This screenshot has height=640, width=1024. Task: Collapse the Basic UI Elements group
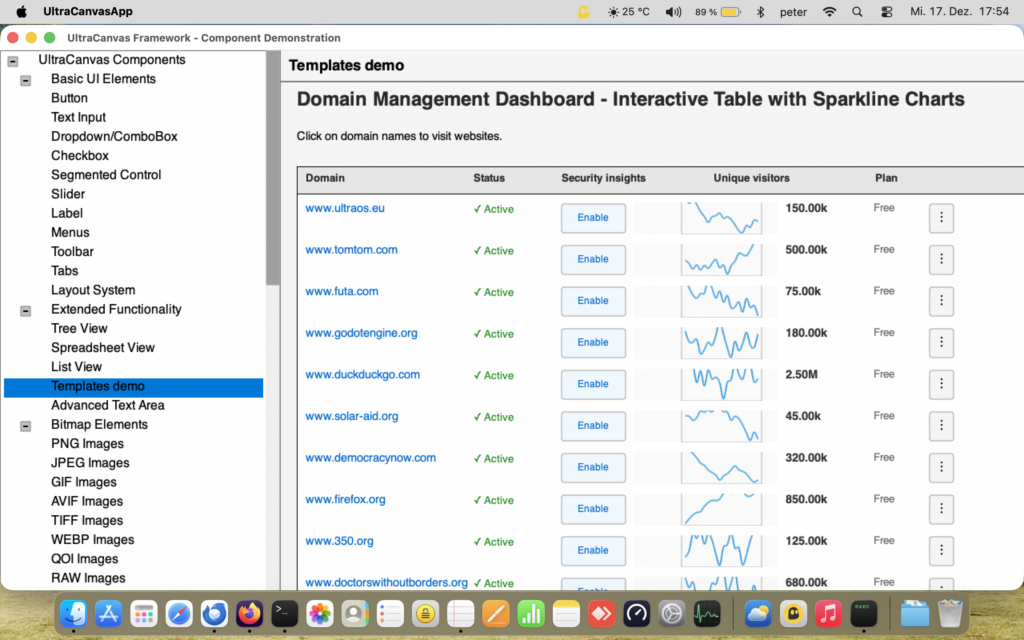[x=24, y=79]
